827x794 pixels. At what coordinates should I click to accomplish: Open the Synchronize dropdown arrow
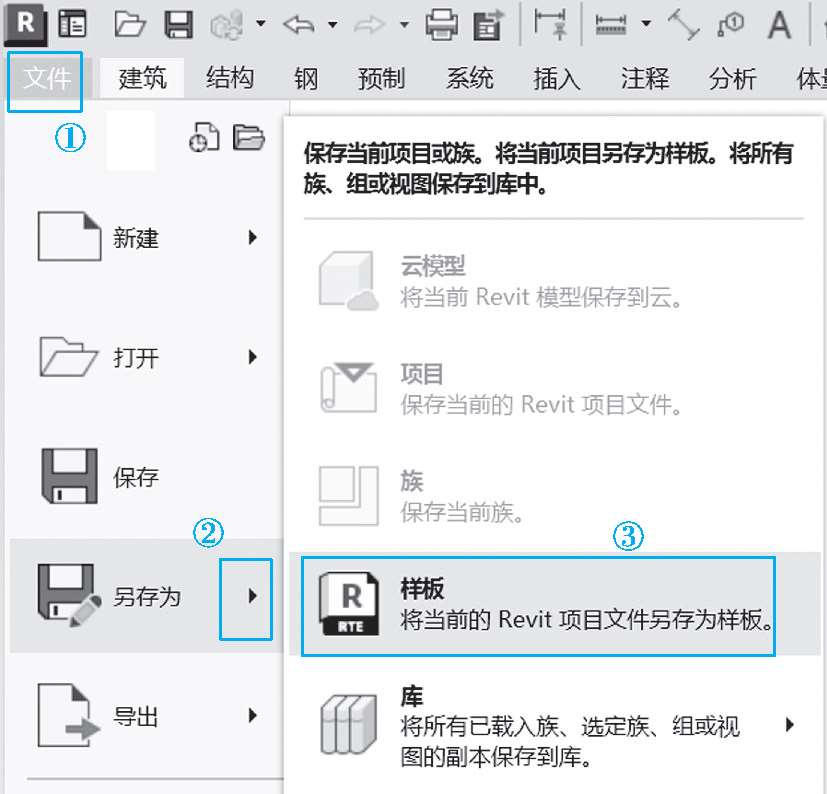(261, 23)
